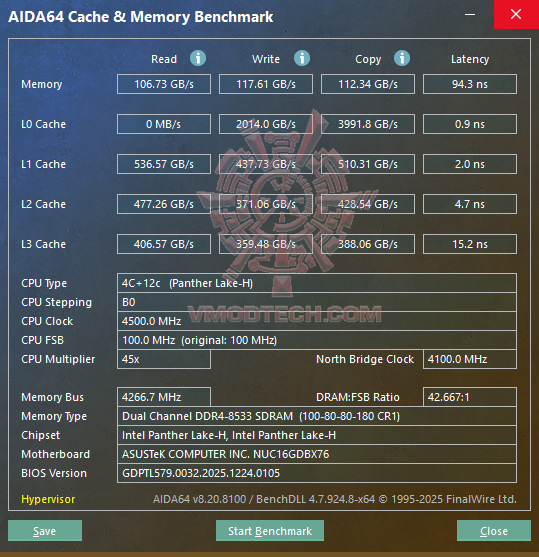Image resolution: width=539 pixels, height=557 pixels.
Task: Save the benchmark results
Action: click(45, 531)
